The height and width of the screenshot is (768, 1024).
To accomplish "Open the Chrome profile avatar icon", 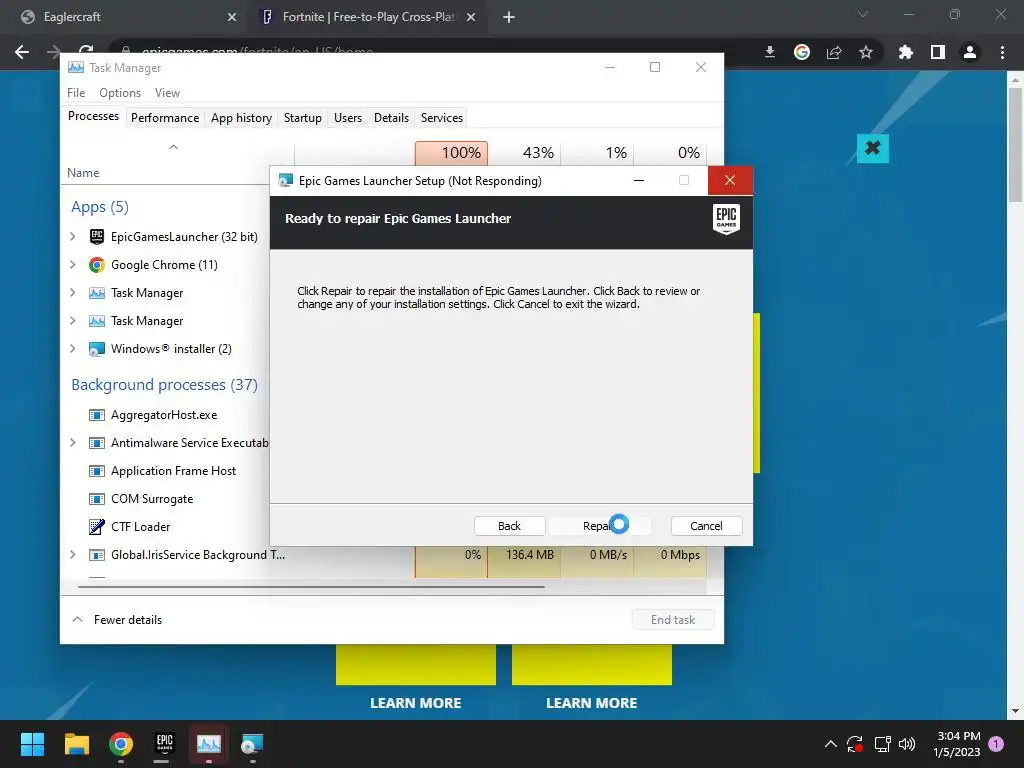I will (x=970, y=52).
